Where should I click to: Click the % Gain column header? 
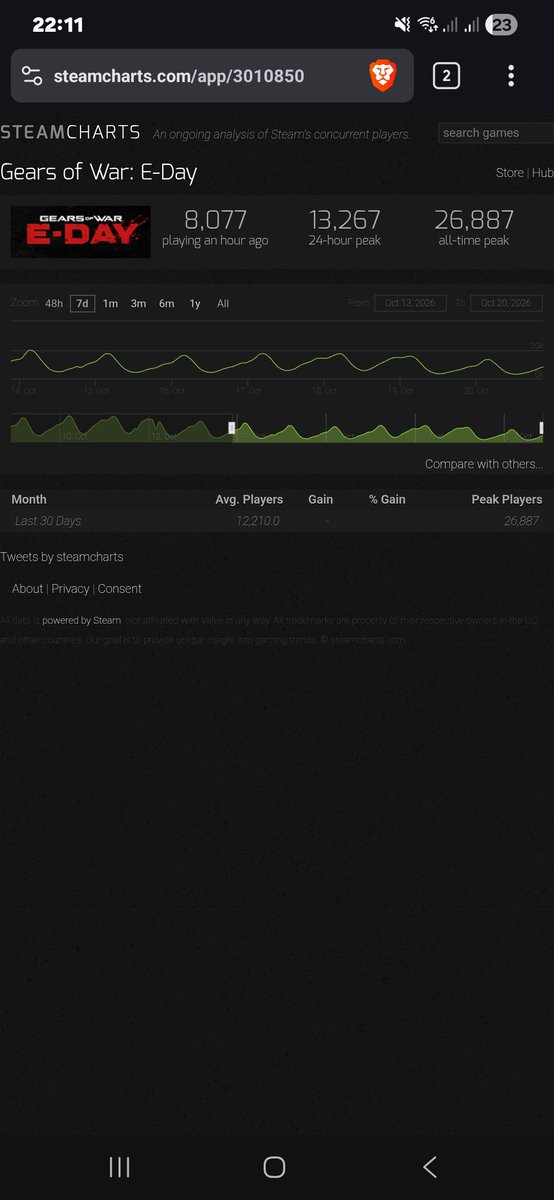pos(387,499)
